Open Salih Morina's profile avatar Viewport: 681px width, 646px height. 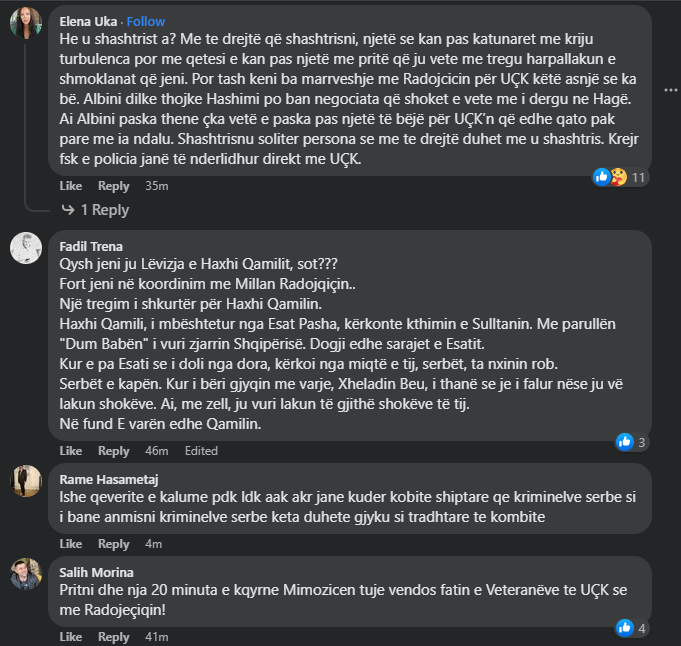coord(26,574)
